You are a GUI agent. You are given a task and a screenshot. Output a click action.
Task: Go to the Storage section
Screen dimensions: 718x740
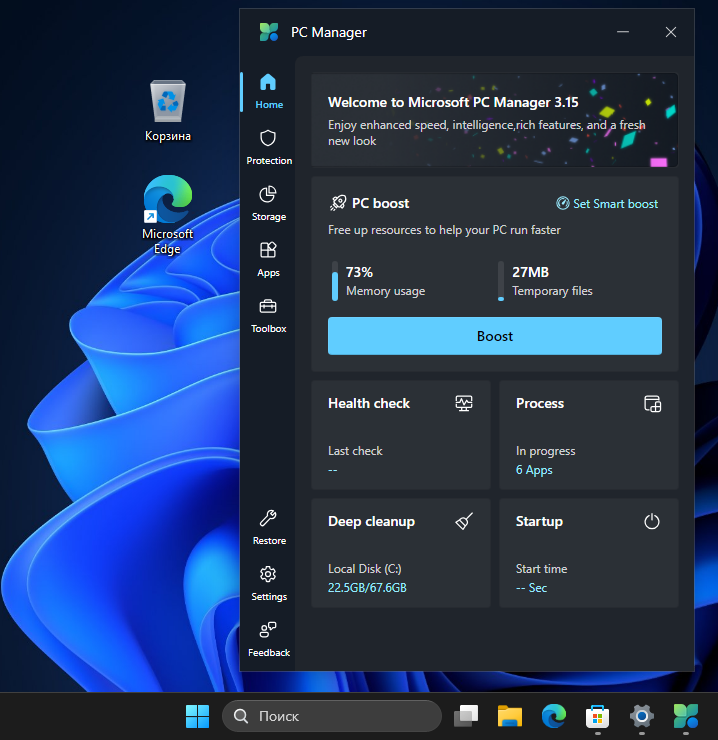pos(269,203)
